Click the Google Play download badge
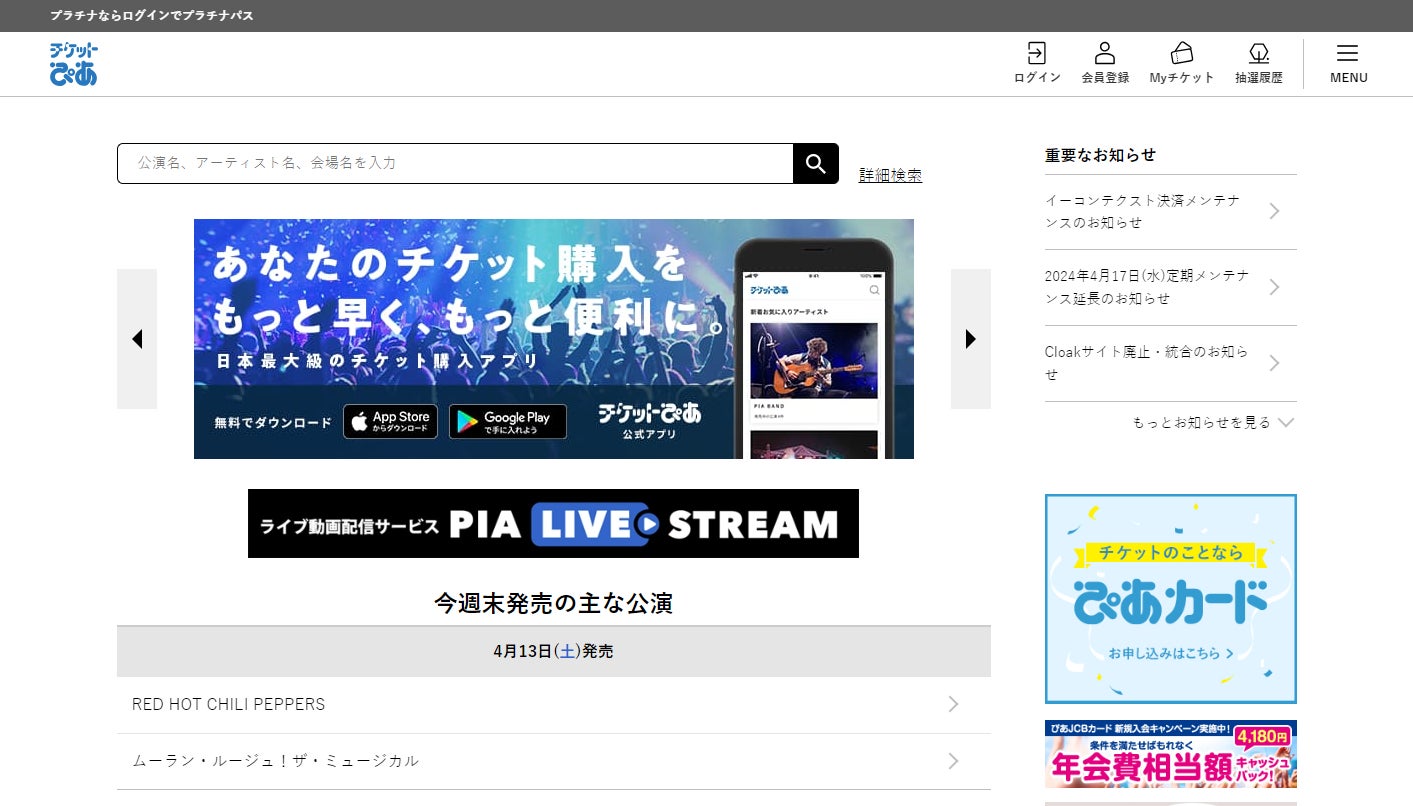Image resolution: width=1413 pixels, height=806 pixels. pos(508,421)
